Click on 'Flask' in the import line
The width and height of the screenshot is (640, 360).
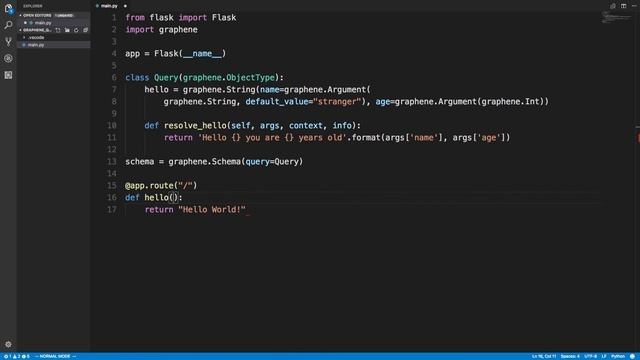coord(224,18)
